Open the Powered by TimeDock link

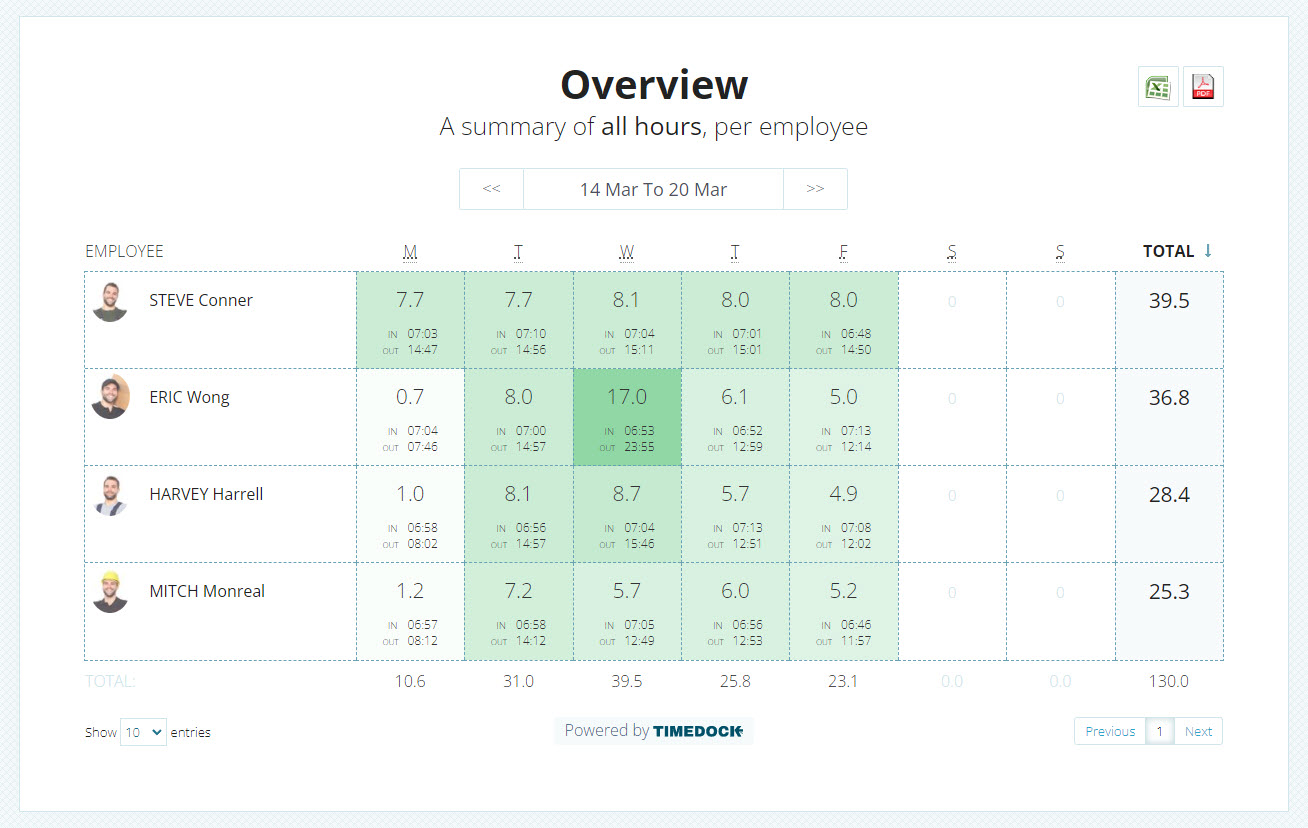click(653, 731)
